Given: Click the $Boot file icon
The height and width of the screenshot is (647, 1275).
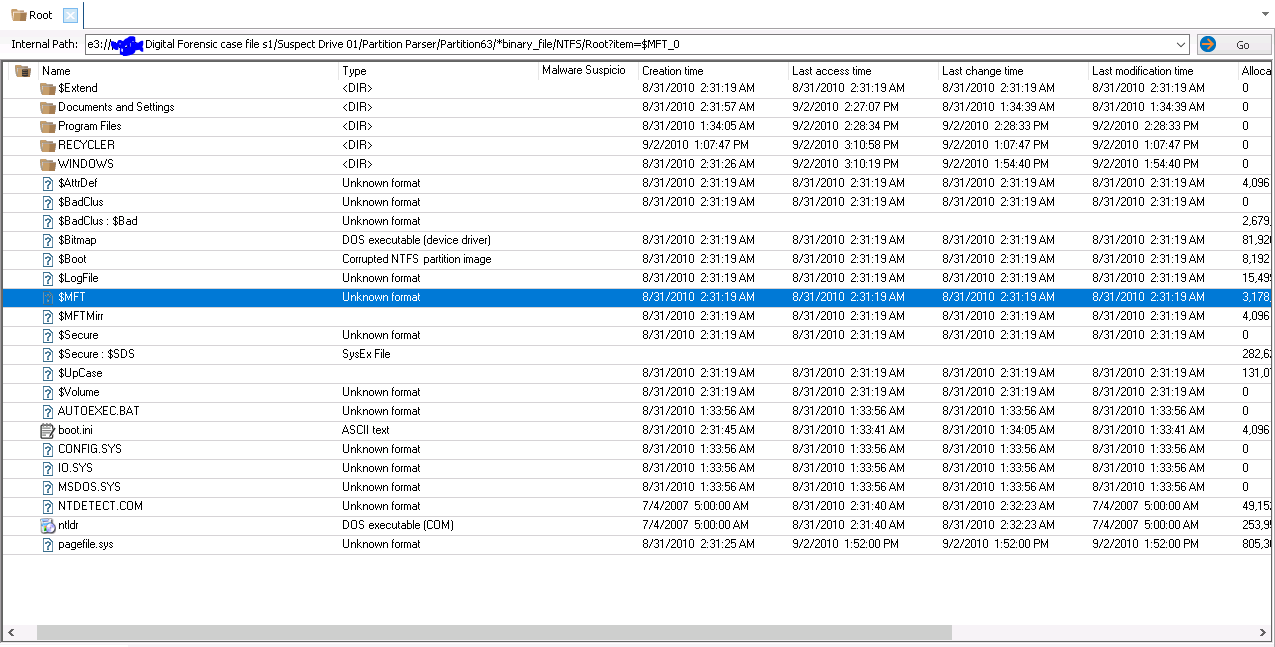Looking at the screenshot, I should [47, 259].
